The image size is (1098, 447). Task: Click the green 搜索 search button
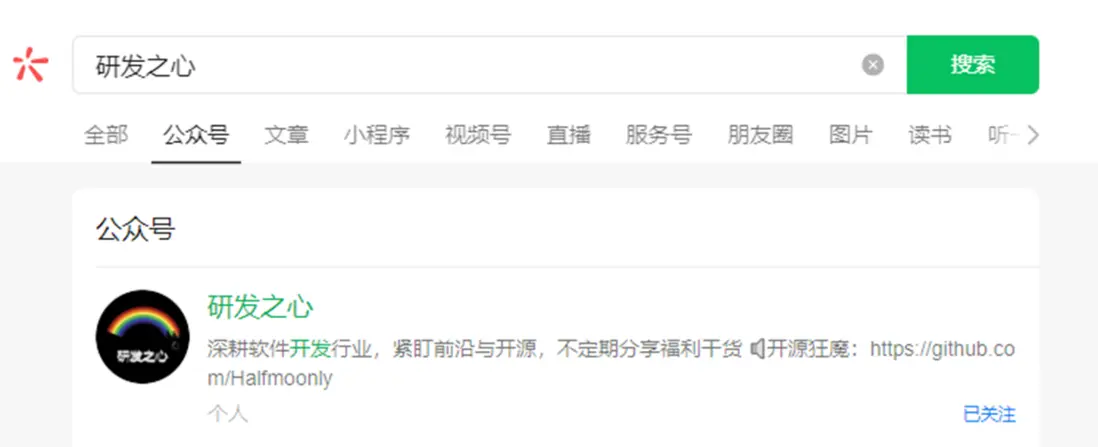coord(973,64)
